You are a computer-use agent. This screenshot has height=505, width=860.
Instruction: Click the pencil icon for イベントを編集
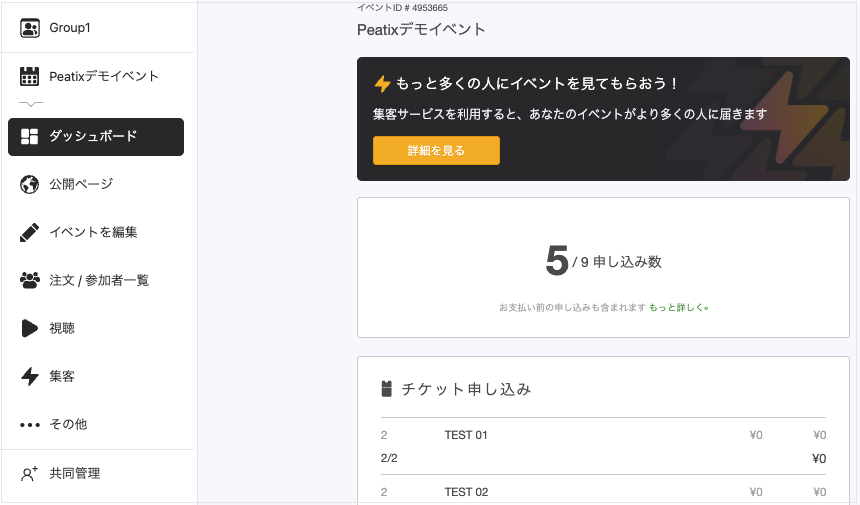(x=29, y=232)
